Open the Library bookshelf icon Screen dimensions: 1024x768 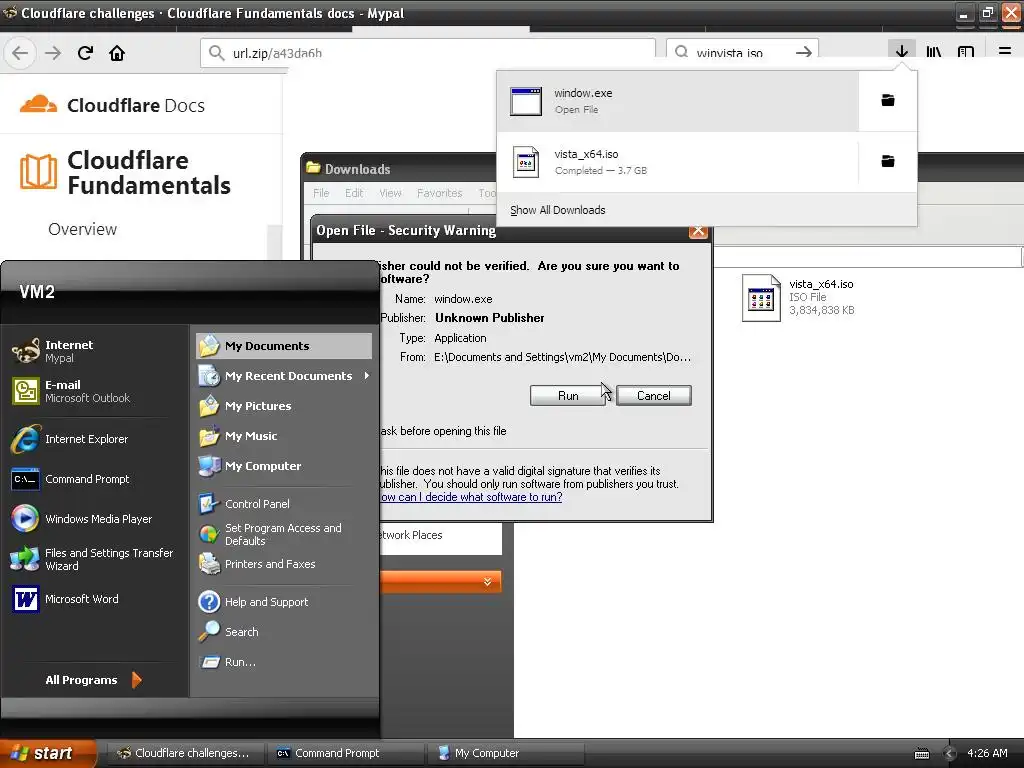934,52
